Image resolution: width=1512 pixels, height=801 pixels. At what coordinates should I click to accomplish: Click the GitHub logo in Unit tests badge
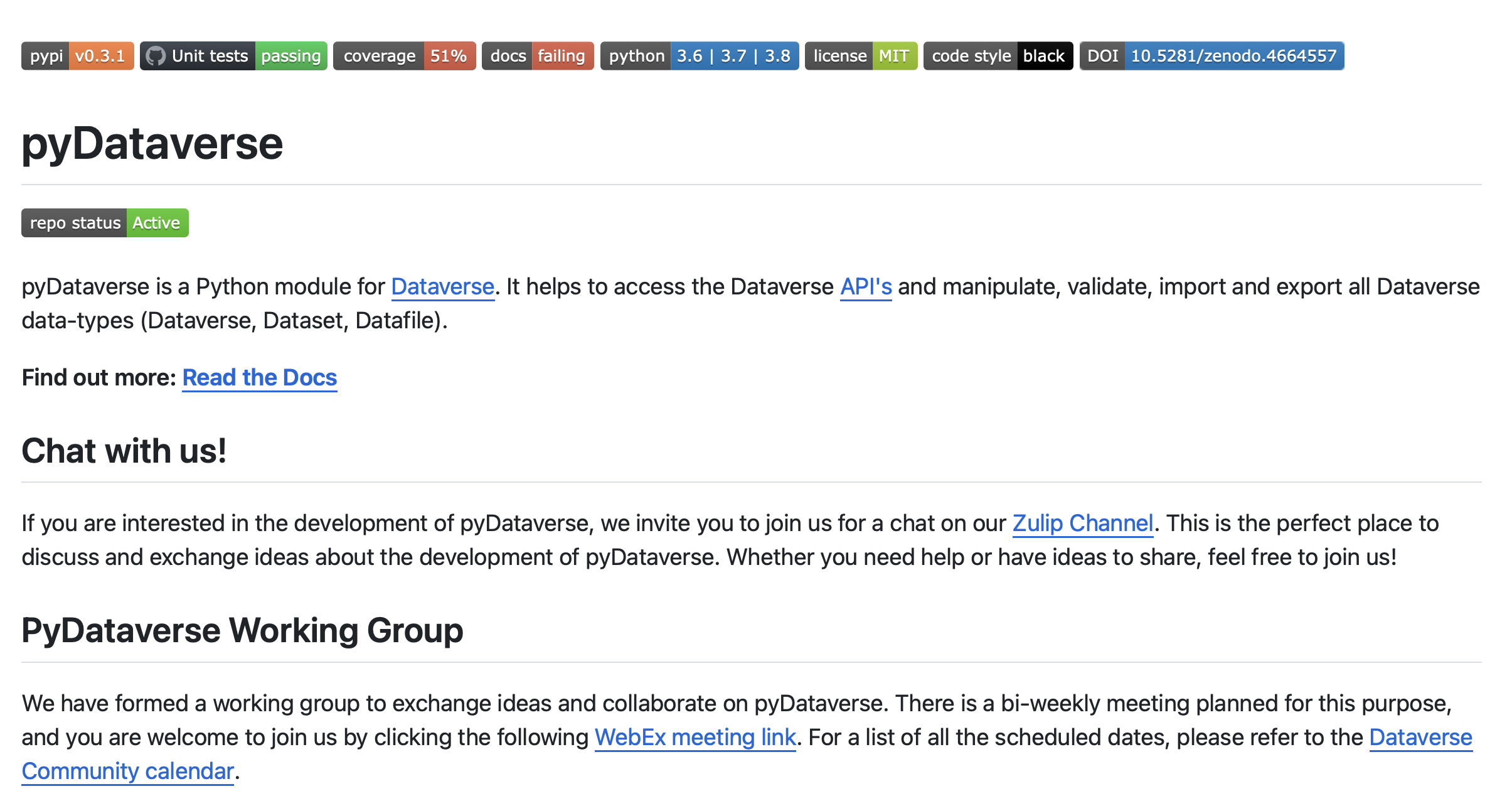[155, 56]
